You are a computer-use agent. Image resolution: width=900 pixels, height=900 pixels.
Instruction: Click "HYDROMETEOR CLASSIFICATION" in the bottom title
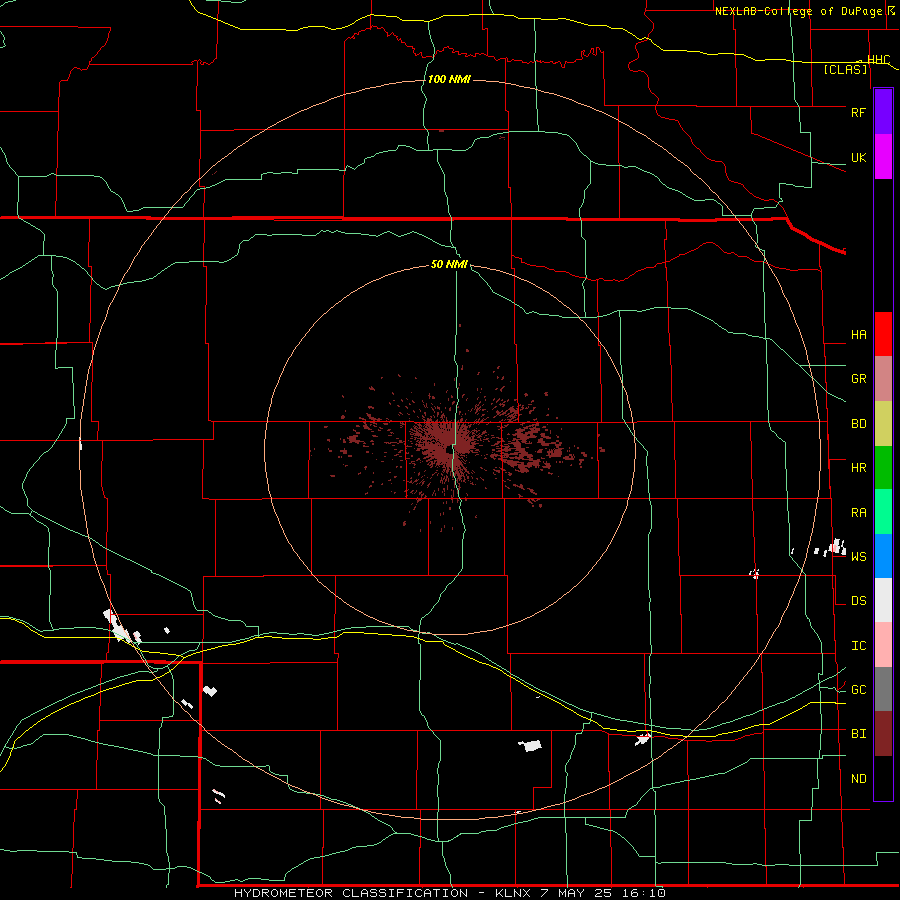(x=351, y=893)
